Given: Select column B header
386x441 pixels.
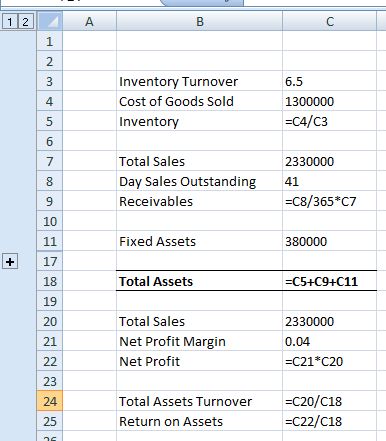Looking at the screenshot, I should click(199, 22).
